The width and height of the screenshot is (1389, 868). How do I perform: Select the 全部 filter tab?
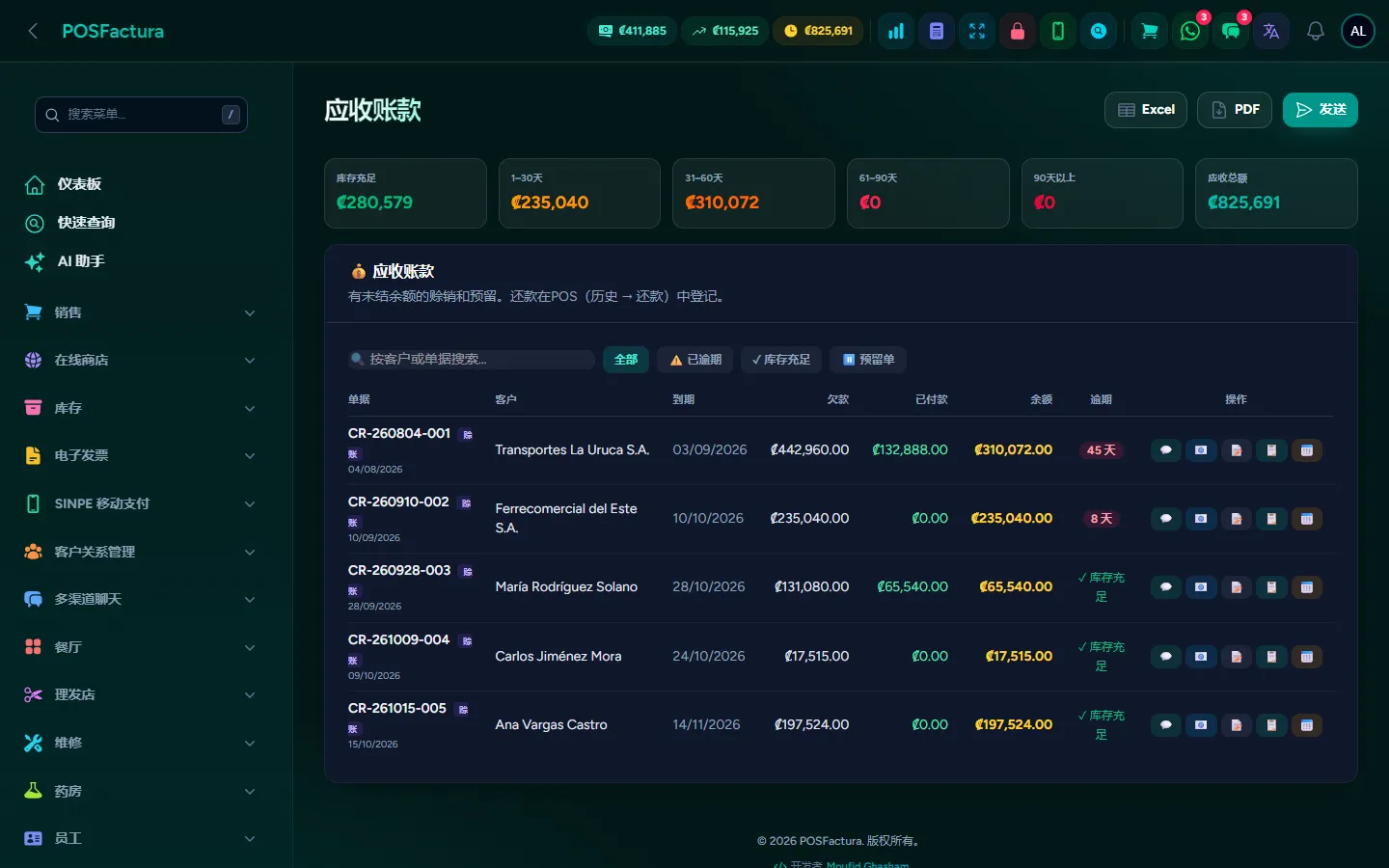[x=626, y=360]
